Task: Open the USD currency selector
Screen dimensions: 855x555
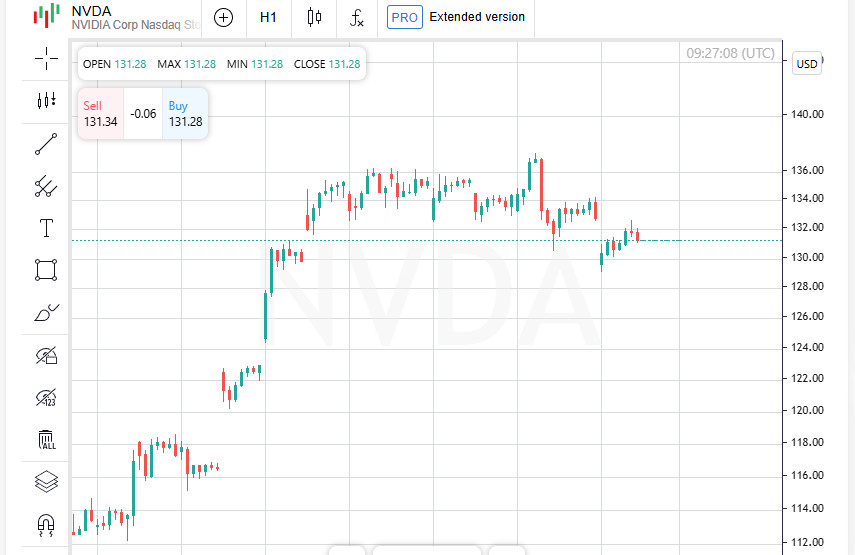Action: (x=806, y=64)
